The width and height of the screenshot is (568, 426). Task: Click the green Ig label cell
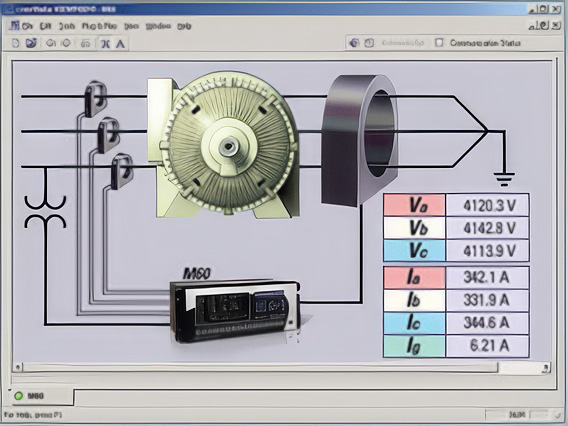click(x=414, y=346)
